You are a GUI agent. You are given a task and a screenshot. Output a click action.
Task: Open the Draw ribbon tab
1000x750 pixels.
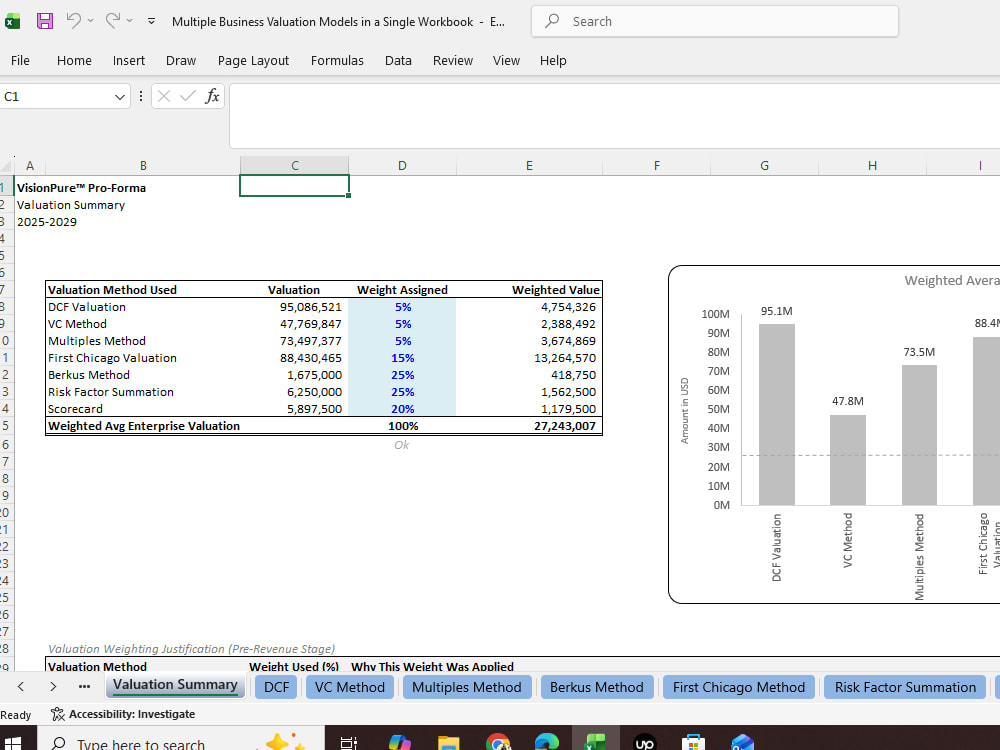181,61
